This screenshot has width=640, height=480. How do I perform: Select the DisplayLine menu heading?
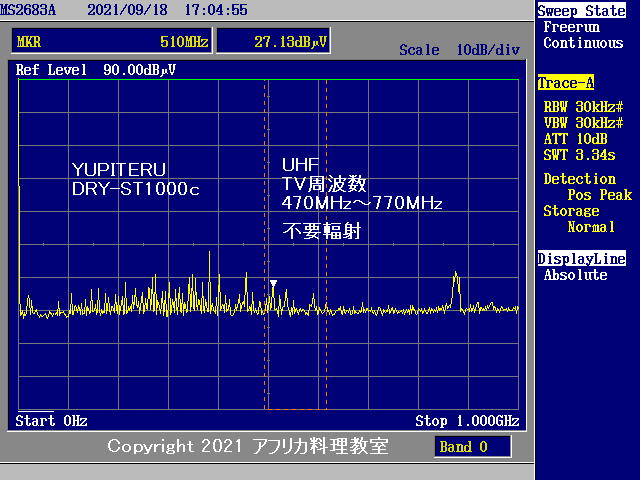(x=582, y=259)
